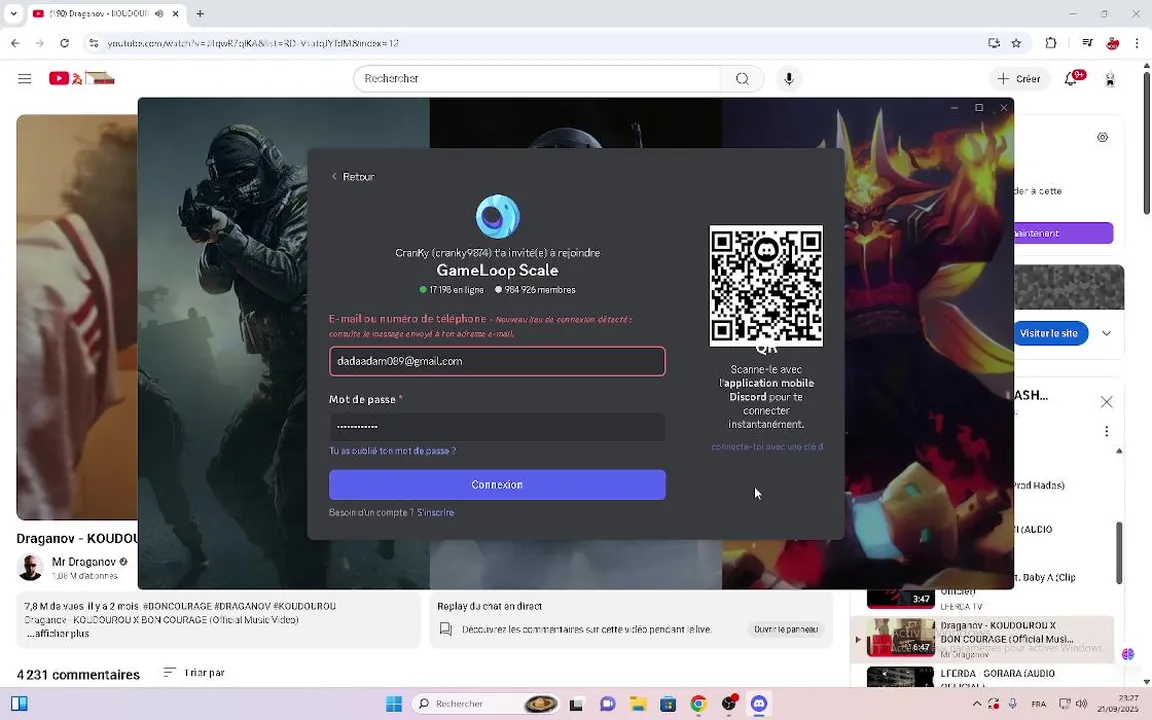The height and width of the screenshot is (720, 1152).
Task: Click the playlist scroll up arrow
Action: (1119, 451)
